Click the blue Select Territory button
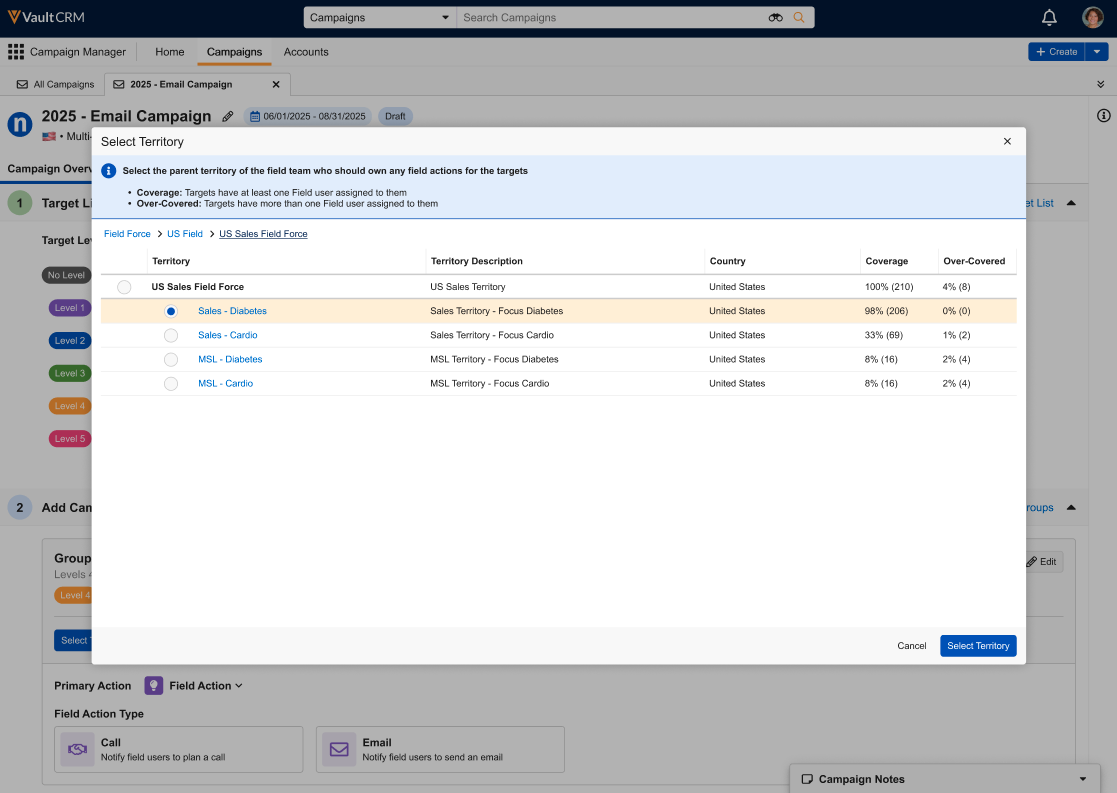Viewport: 1117px width, 793px height. [977, 646]
